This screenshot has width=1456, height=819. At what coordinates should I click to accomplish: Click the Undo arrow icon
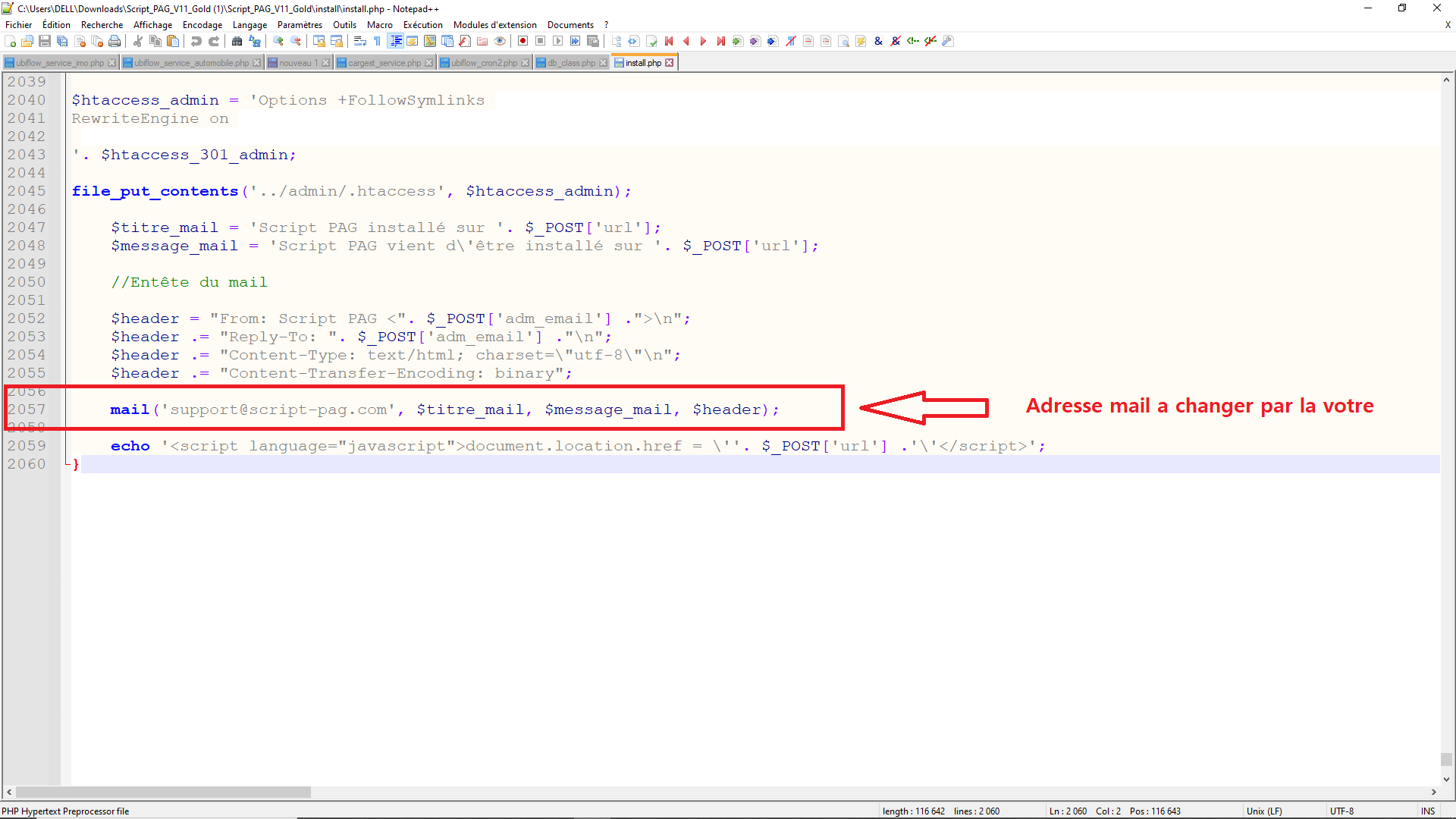coord(196,41)
